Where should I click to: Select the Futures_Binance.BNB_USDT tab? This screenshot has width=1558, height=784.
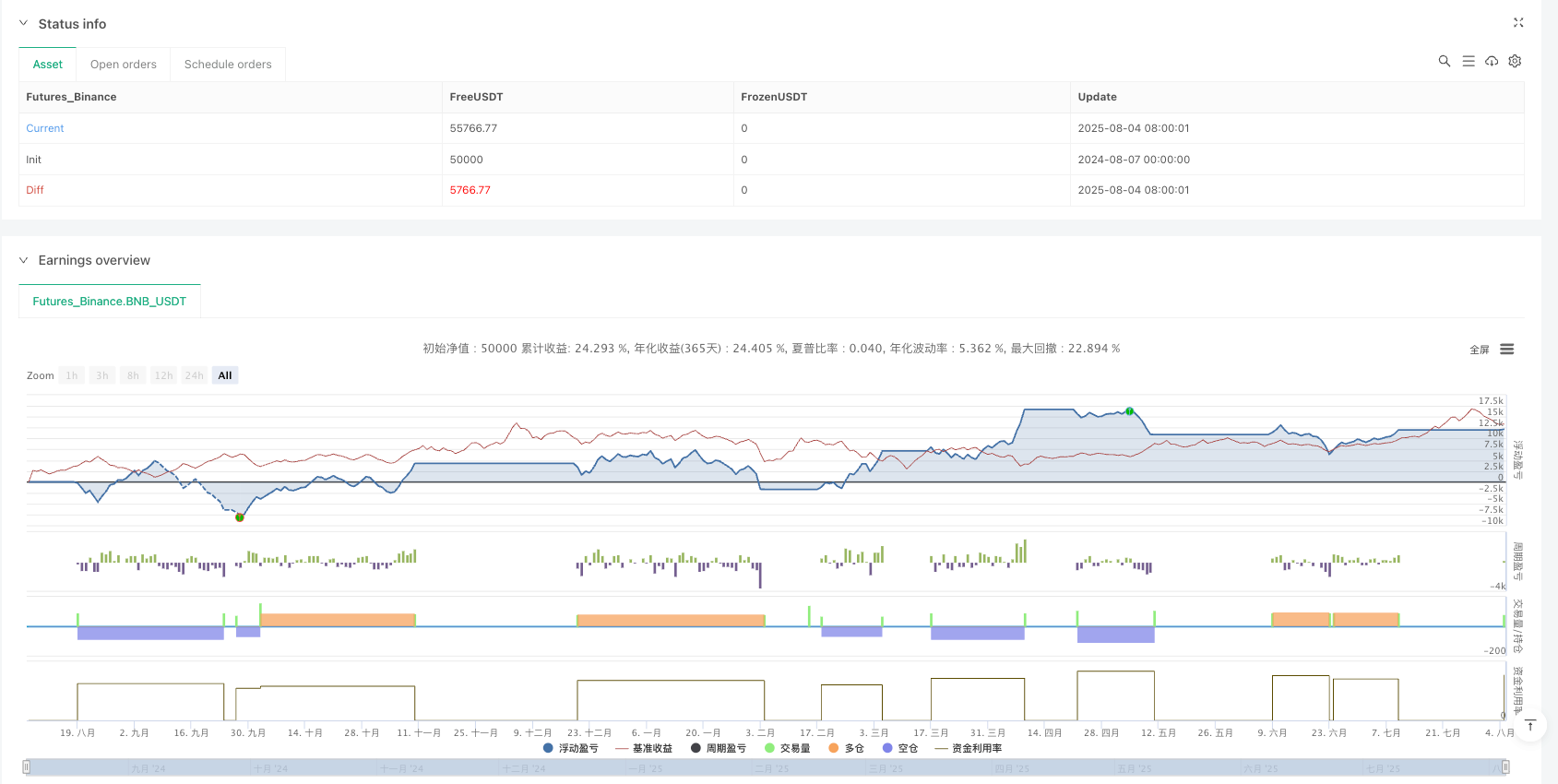click(x=110, y=302)
